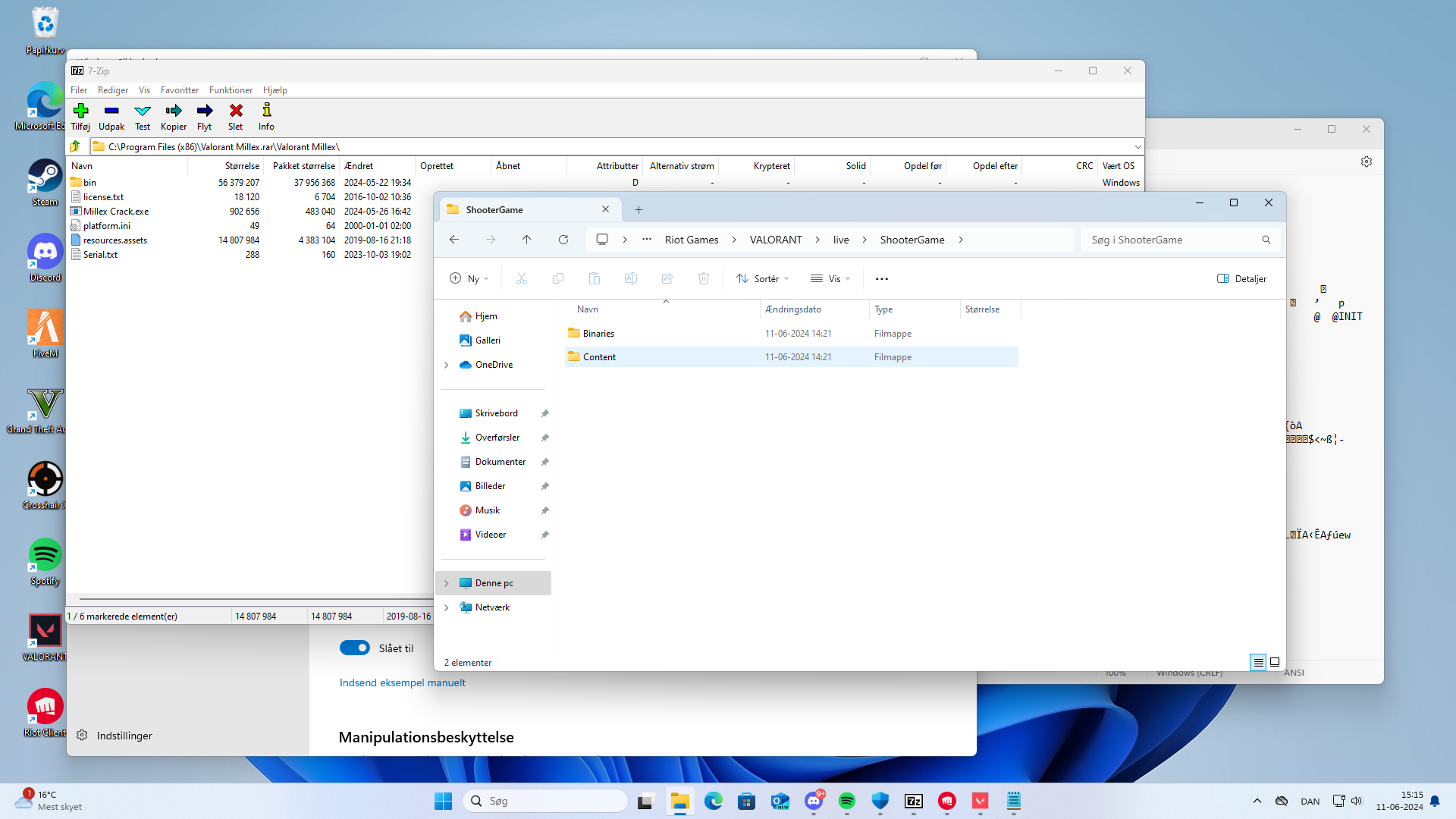
Task: Click the up-directory arrow in Explorer
Action: pyautogui.click(x=526, y=240)
